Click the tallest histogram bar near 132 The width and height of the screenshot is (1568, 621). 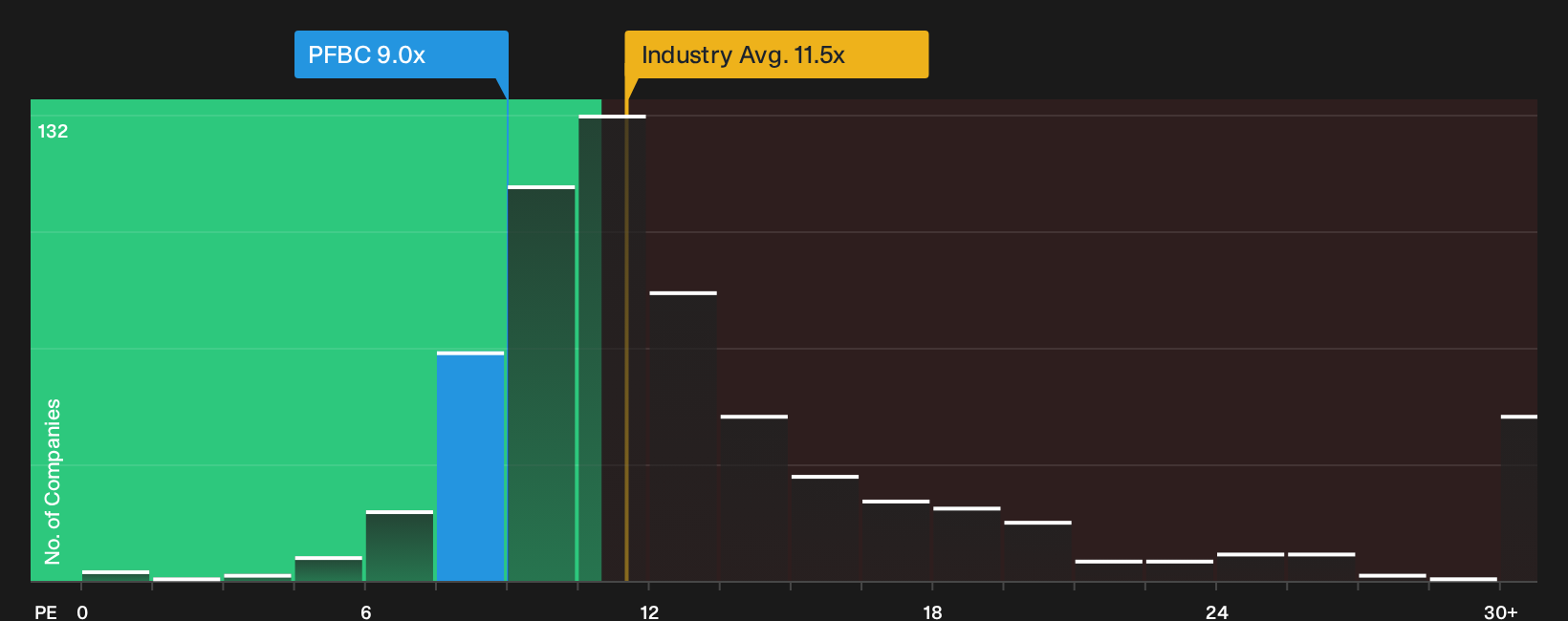tap(612, 348)
